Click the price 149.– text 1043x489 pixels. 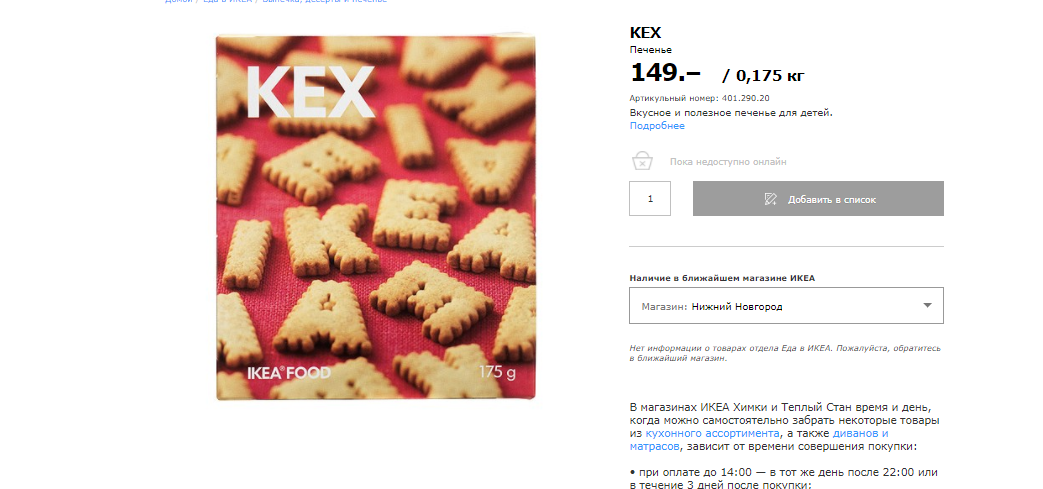pyautogui.click(x=666, y=73)
